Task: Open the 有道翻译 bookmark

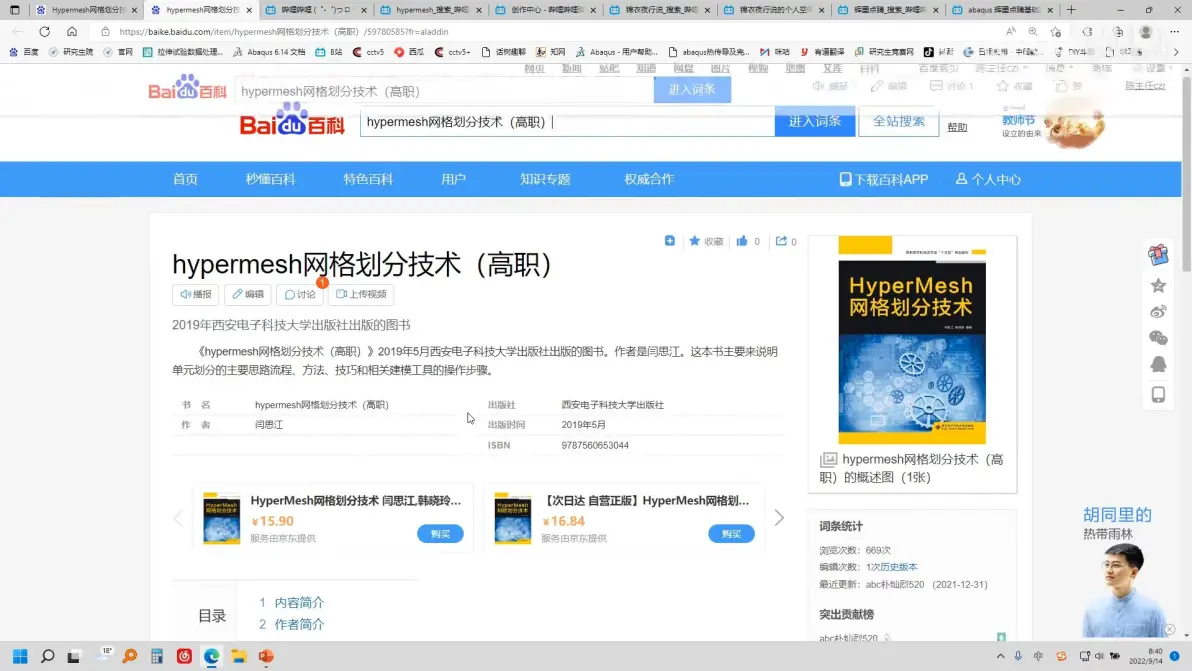Action: coord(822,52)
